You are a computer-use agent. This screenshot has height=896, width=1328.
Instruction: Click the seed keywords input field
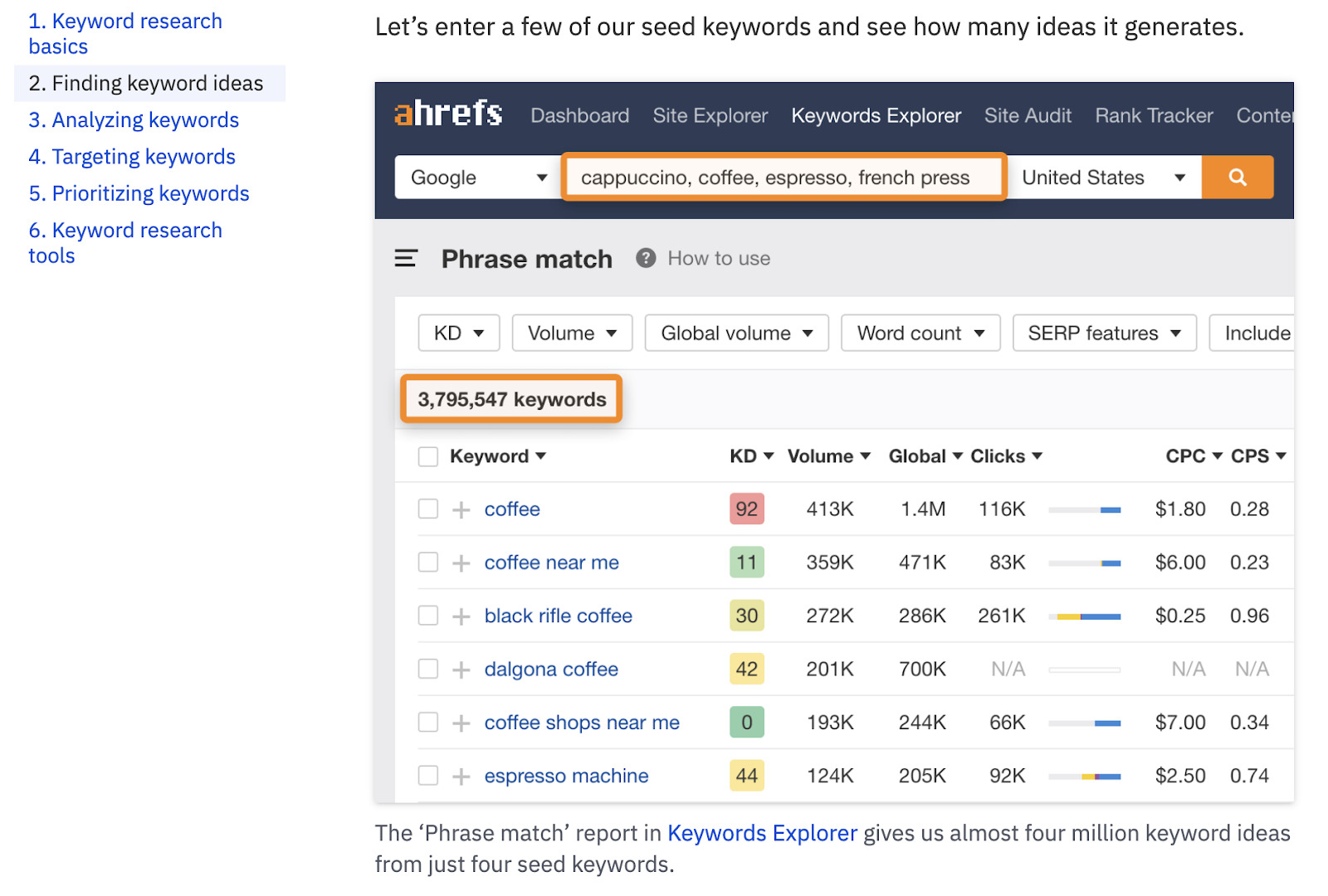[783, 178]
